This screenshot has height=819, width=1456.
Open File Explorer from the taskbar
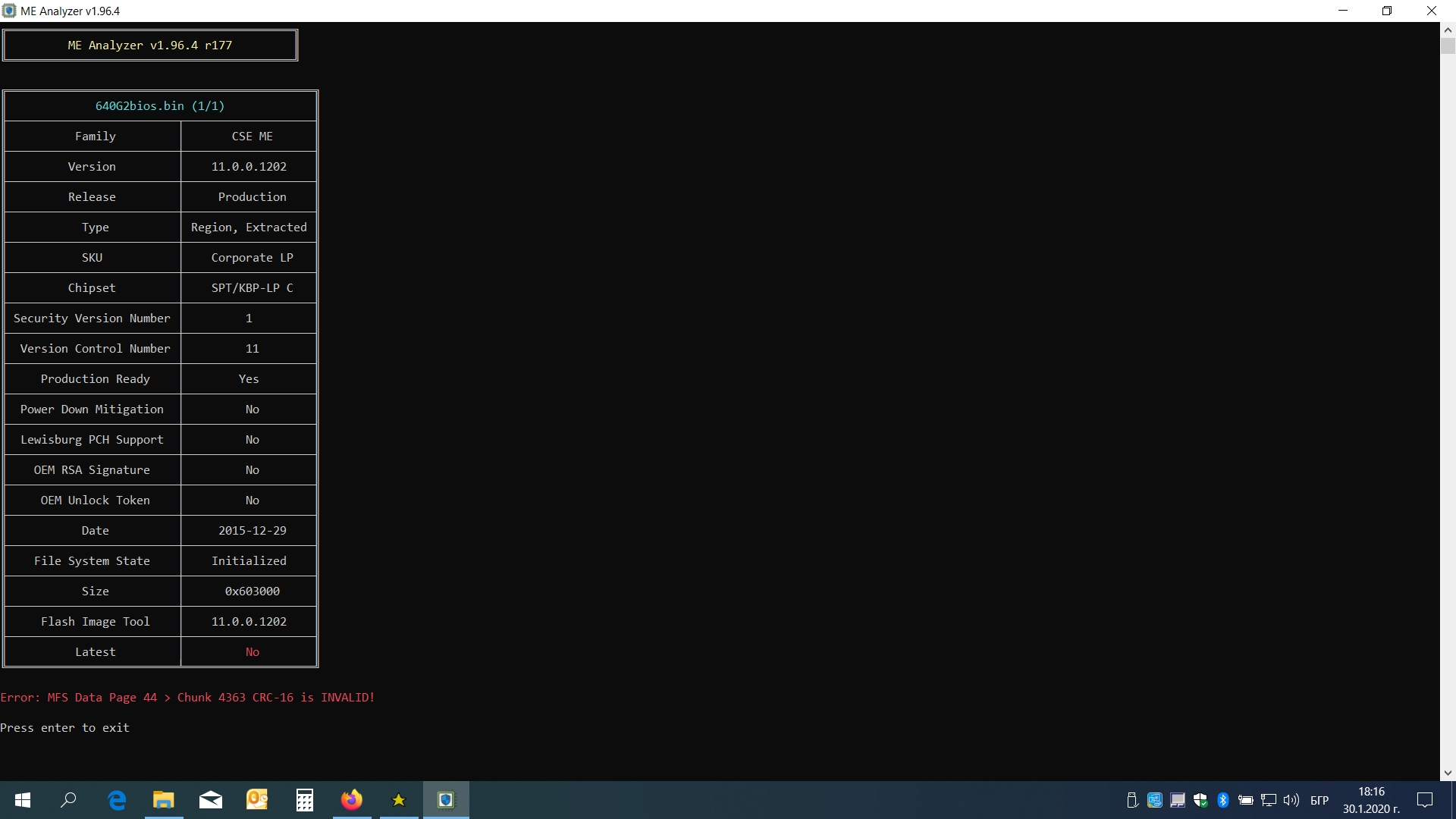click(164, 800)
